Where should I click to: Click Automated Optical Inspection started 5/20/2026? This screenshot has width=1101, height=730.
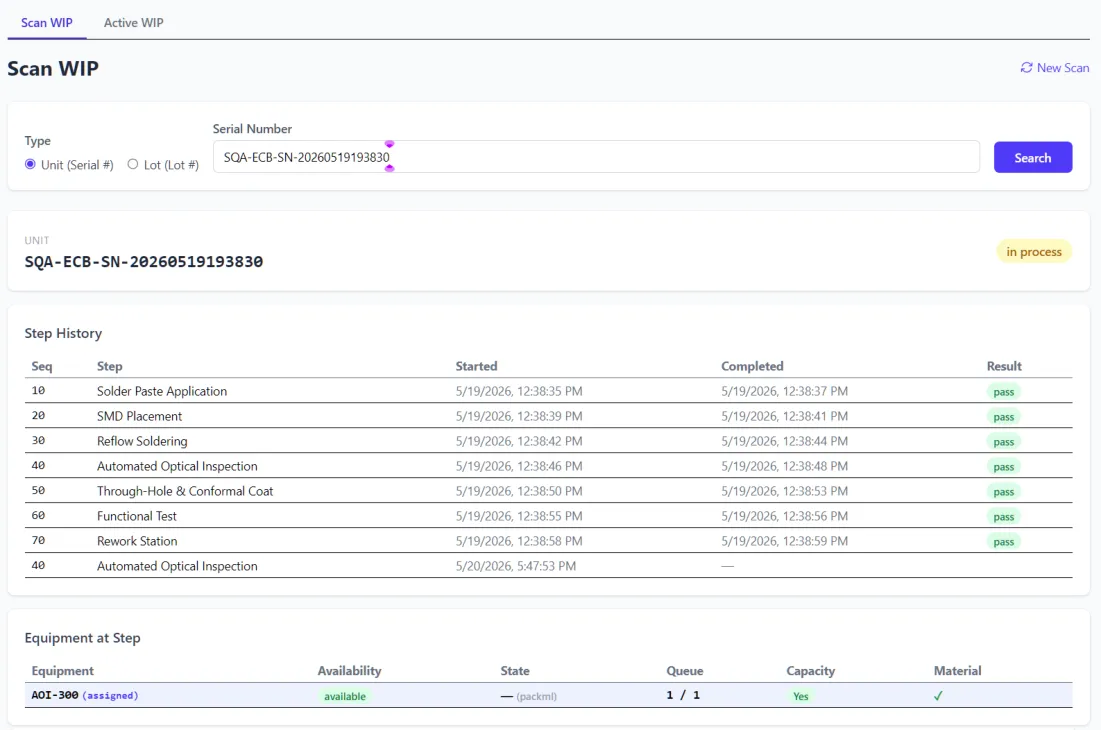(x=177, y=566)
